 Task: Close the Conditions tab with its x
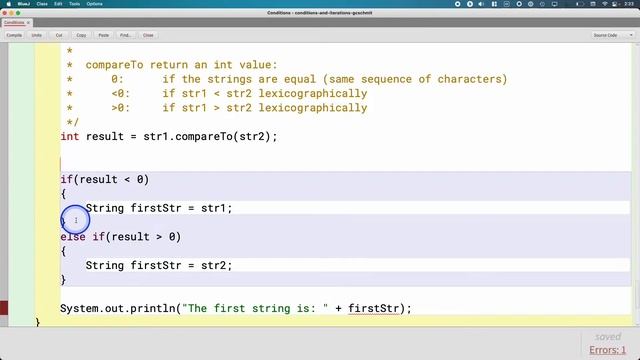[28, 23]
